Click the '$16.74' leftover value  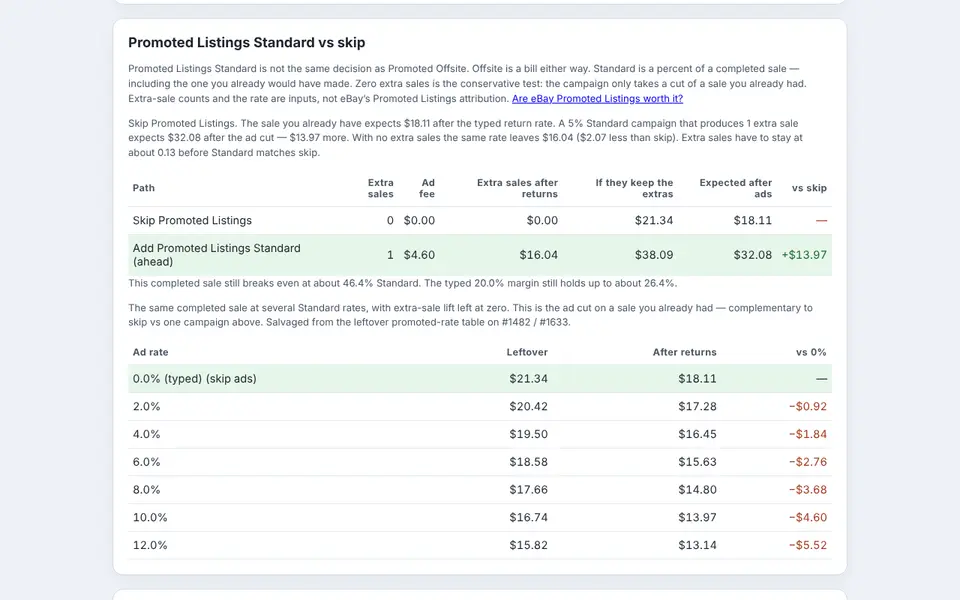528,517
